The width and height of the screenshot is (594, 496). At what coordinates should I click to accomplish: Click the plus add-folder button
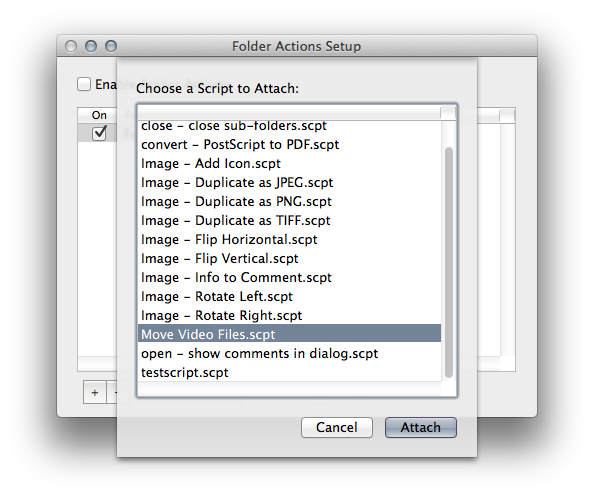click(95, 393)
